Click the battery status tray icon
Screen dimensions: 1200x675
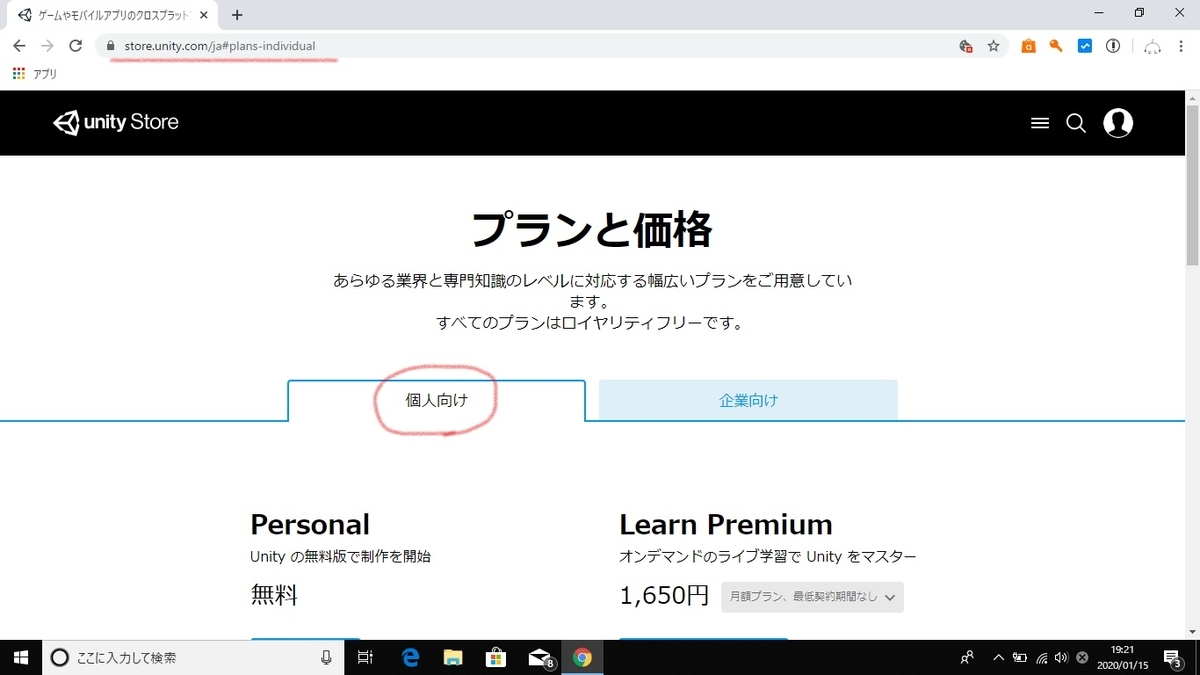click(x=1020, y=657)
